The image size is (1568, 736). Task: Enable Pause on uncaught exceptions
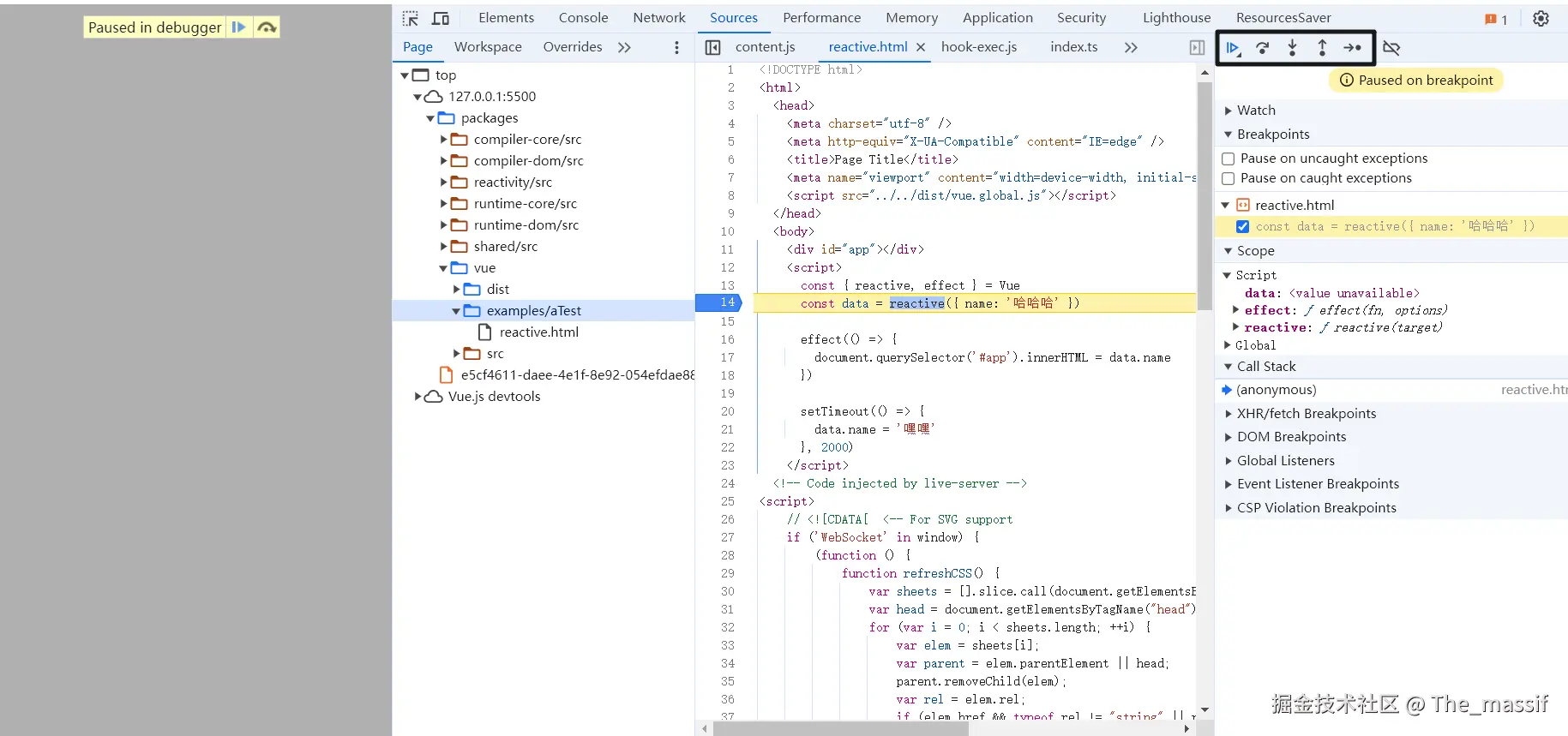tap(1228, 159)
